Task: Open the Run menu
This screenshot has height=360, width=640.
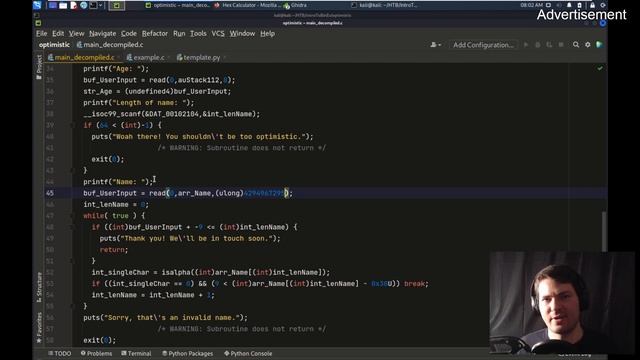Action: [179, 33]
